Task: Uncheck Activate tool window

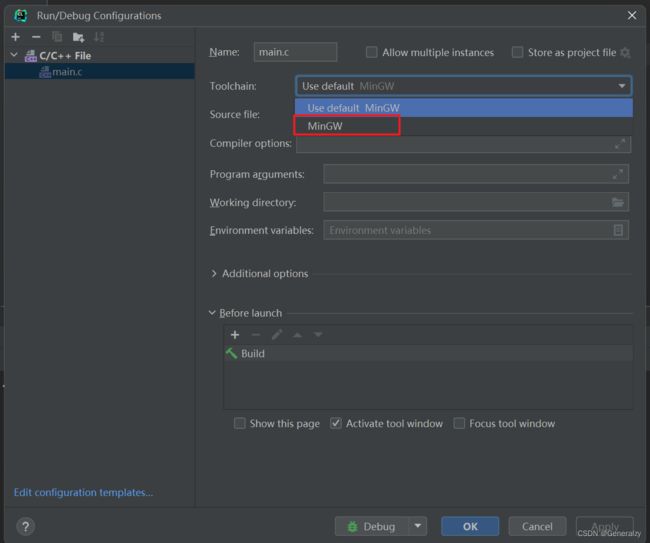Action: pyautogui.click(x=336, y=423)
